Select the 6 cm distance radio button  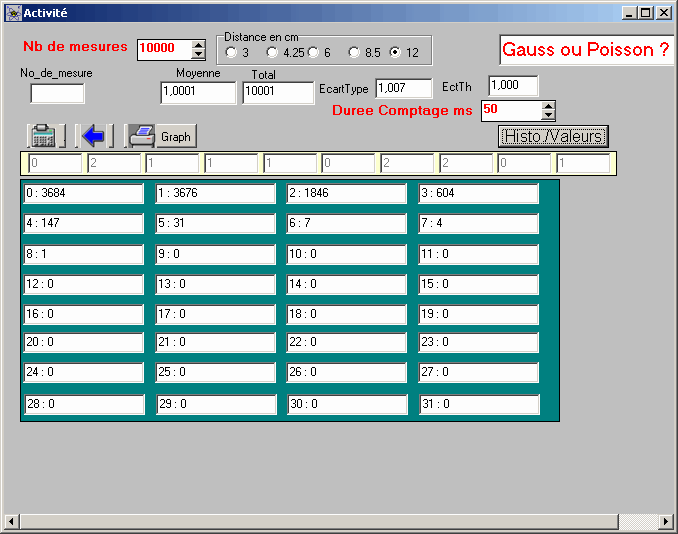314,52
